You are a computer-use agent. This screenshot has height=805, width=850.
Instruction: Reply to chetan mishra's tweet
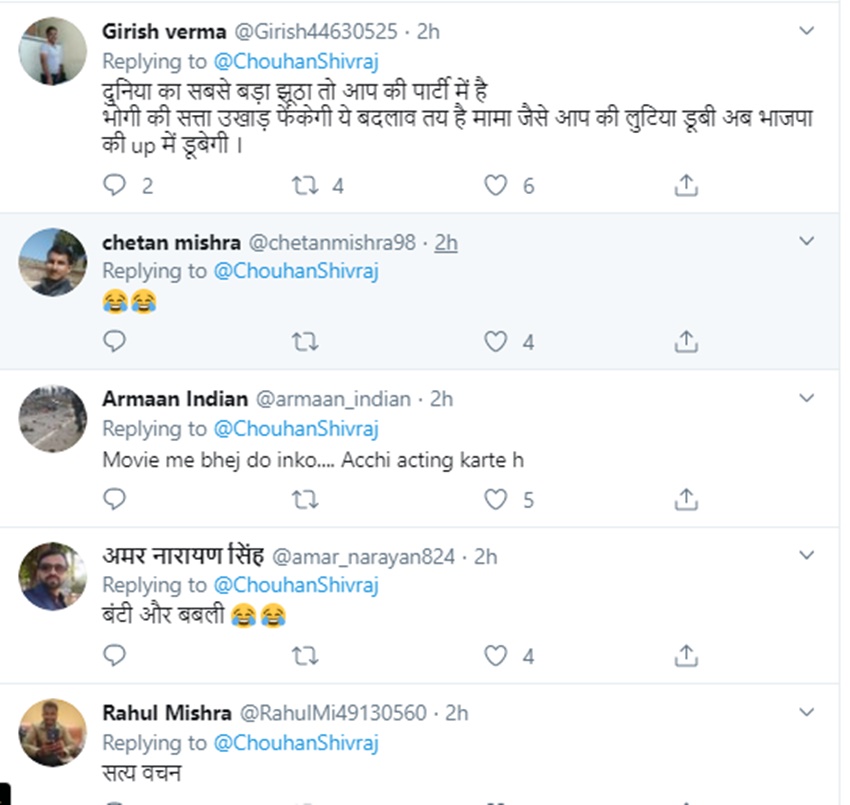(x=116, y=342)
